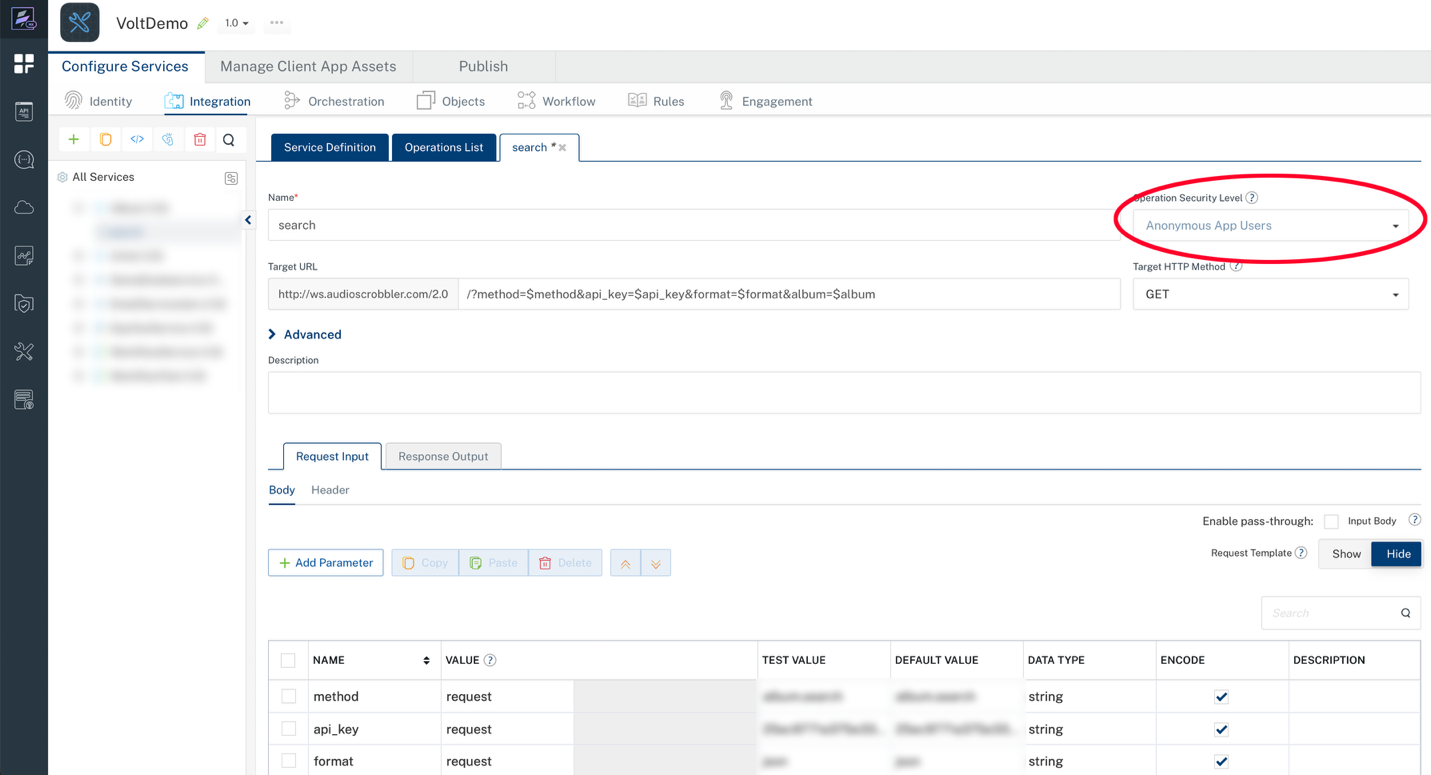Click into the Description text field

tap(843, 393)
